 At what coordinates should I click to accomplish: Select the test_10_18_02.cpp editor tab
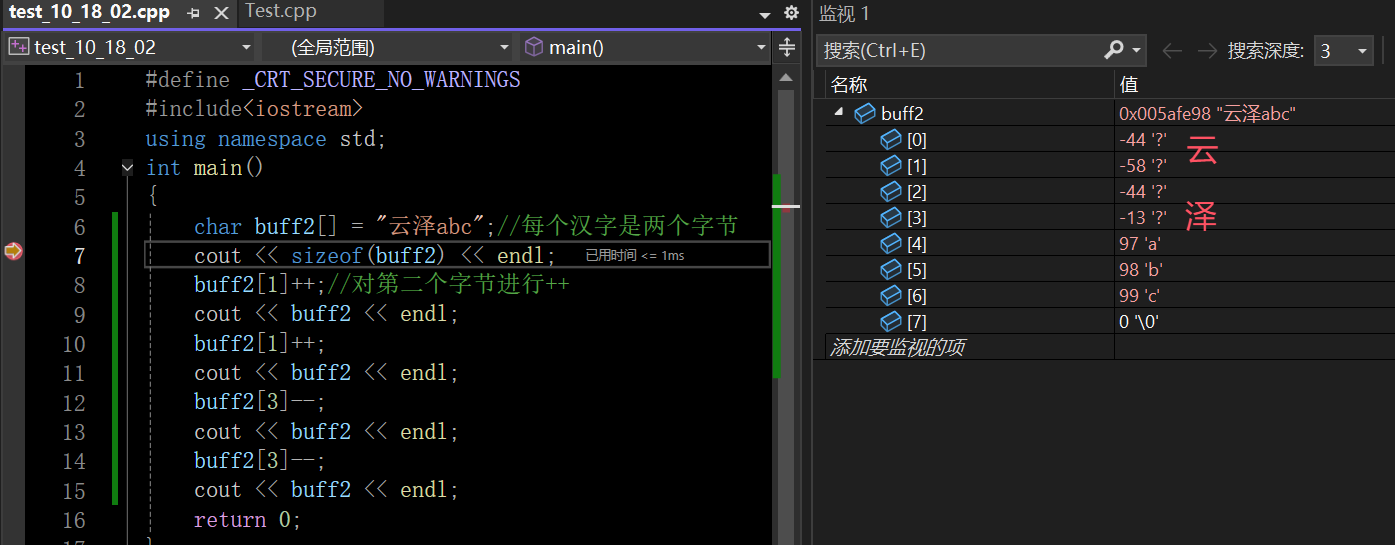89,13
